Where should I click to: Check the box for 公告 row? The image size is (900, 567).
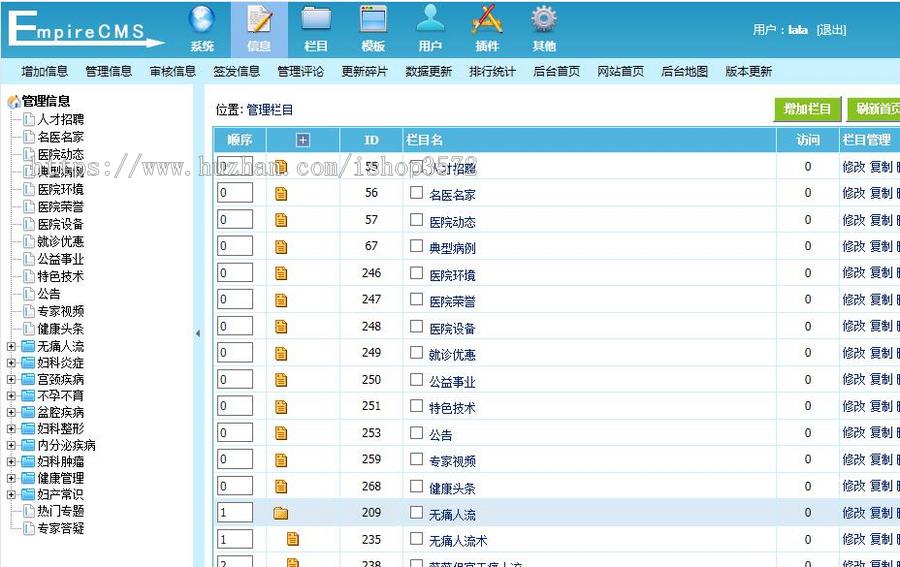click(417, 433)
